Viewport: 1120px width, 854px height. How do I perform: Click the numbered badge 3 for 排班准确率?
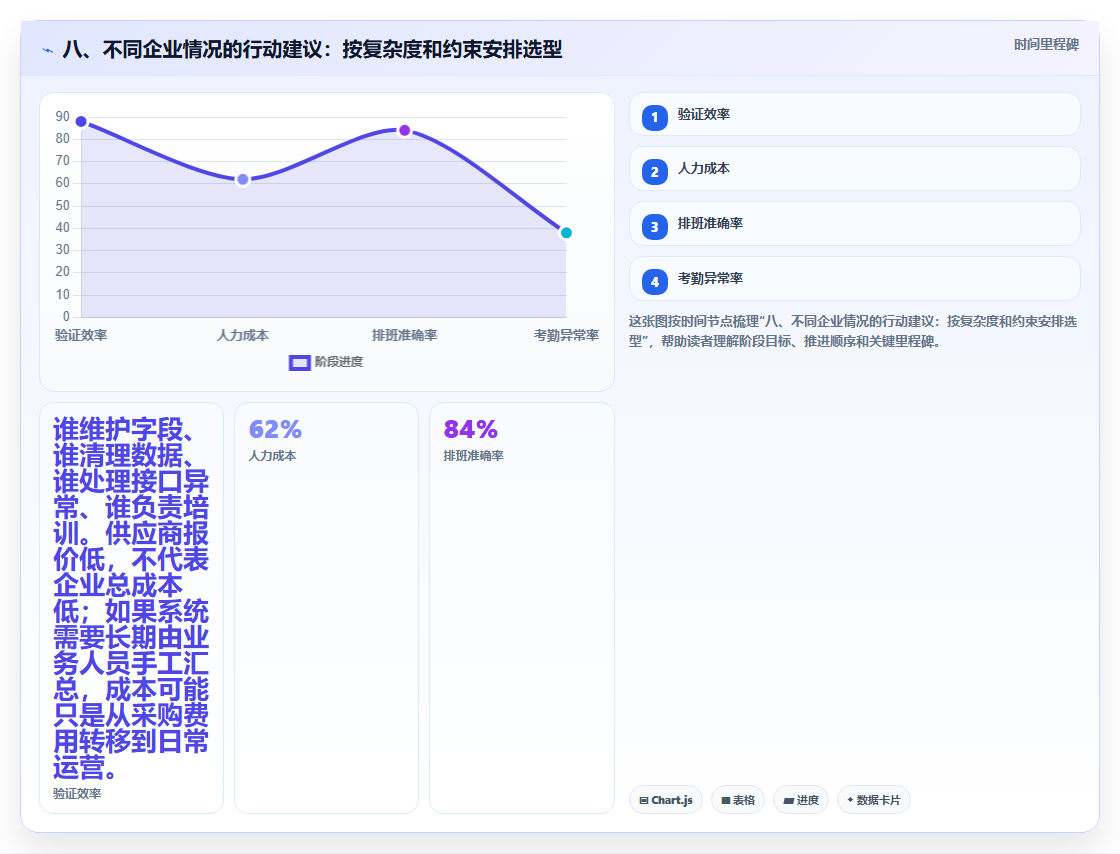tap(654, 227)
